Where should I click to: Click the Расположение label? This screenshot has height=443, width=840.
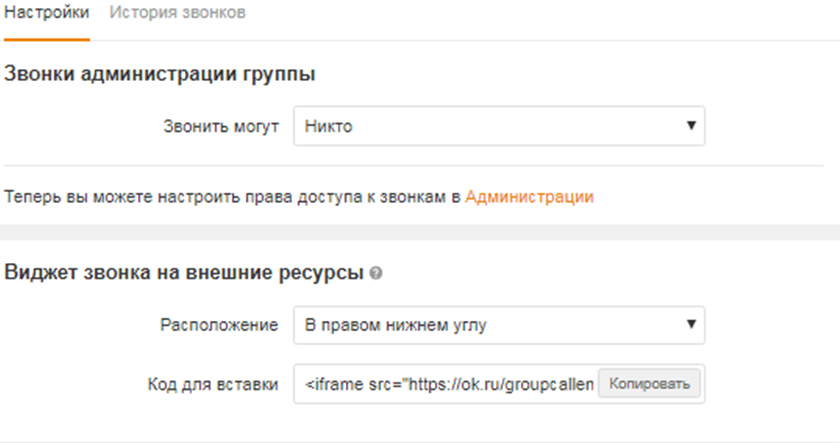pyautogui.click(x=219, y=325)
